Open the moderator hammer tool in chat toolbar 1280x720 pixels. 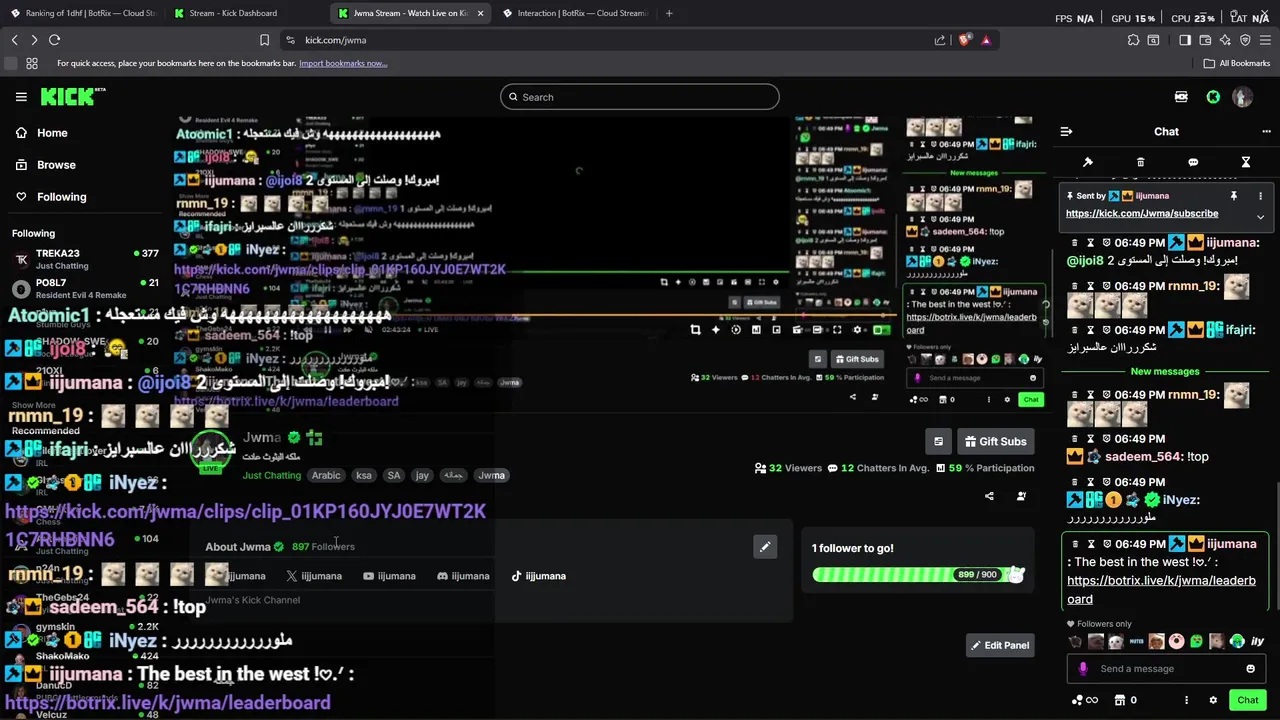(1088, 162)
